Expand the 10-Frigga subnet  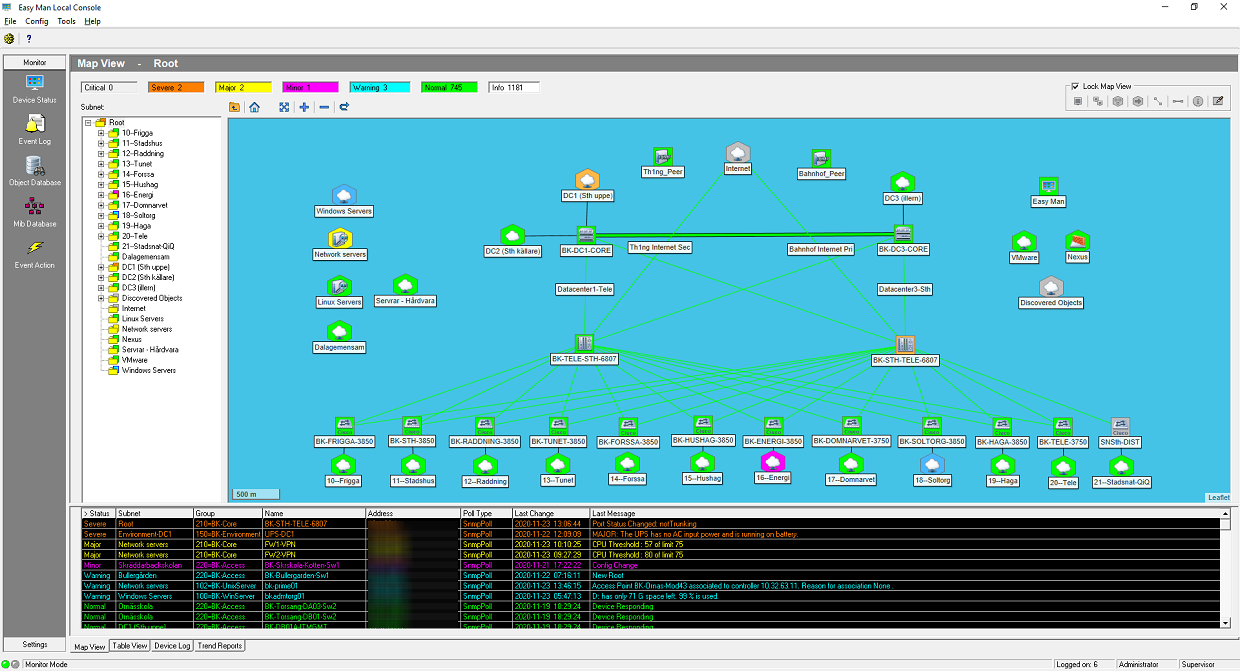(x=101, y=133)
